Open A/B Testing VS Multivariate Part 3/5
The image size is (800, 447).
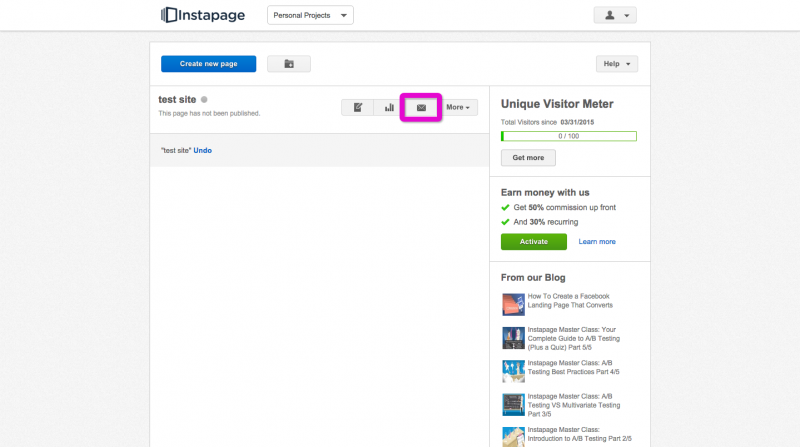tap(573, 405)
